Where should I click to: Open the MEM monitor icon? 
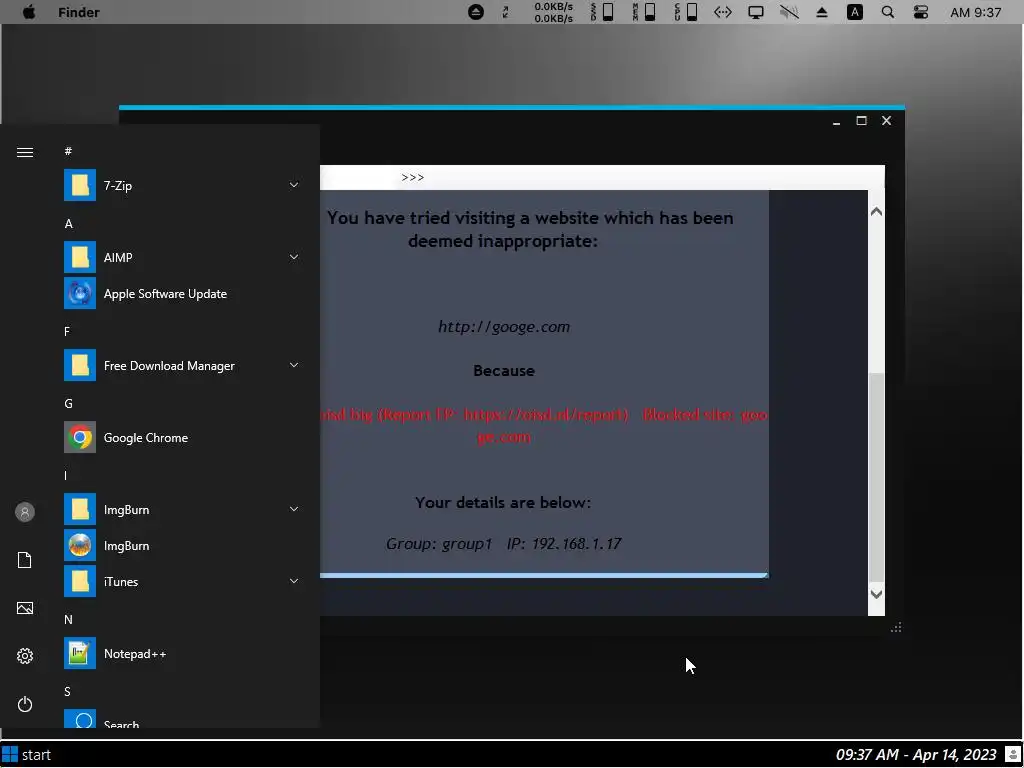[644, 12]
